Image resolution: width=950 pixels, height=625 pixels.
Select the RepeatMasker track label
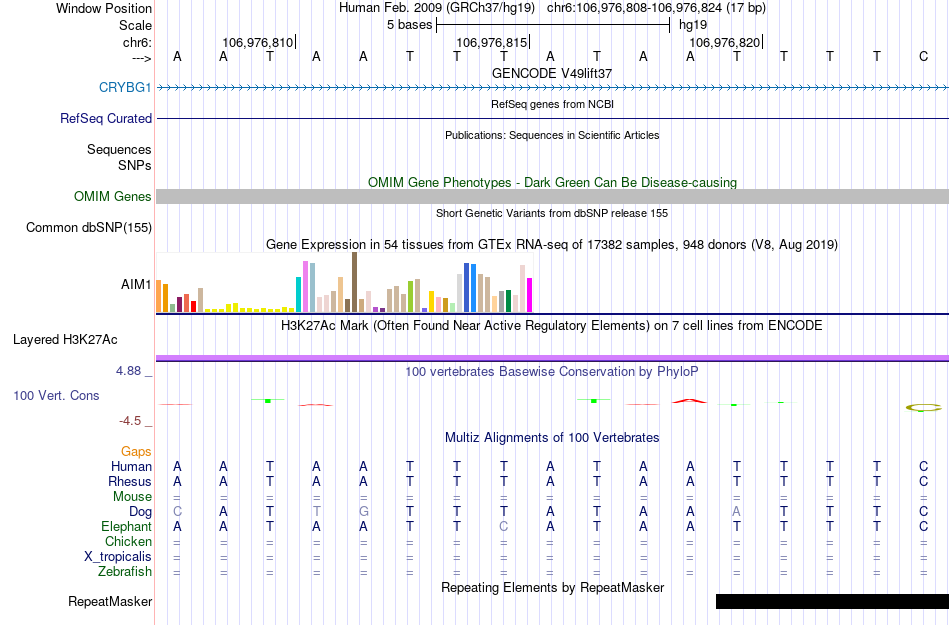point(110,601)
